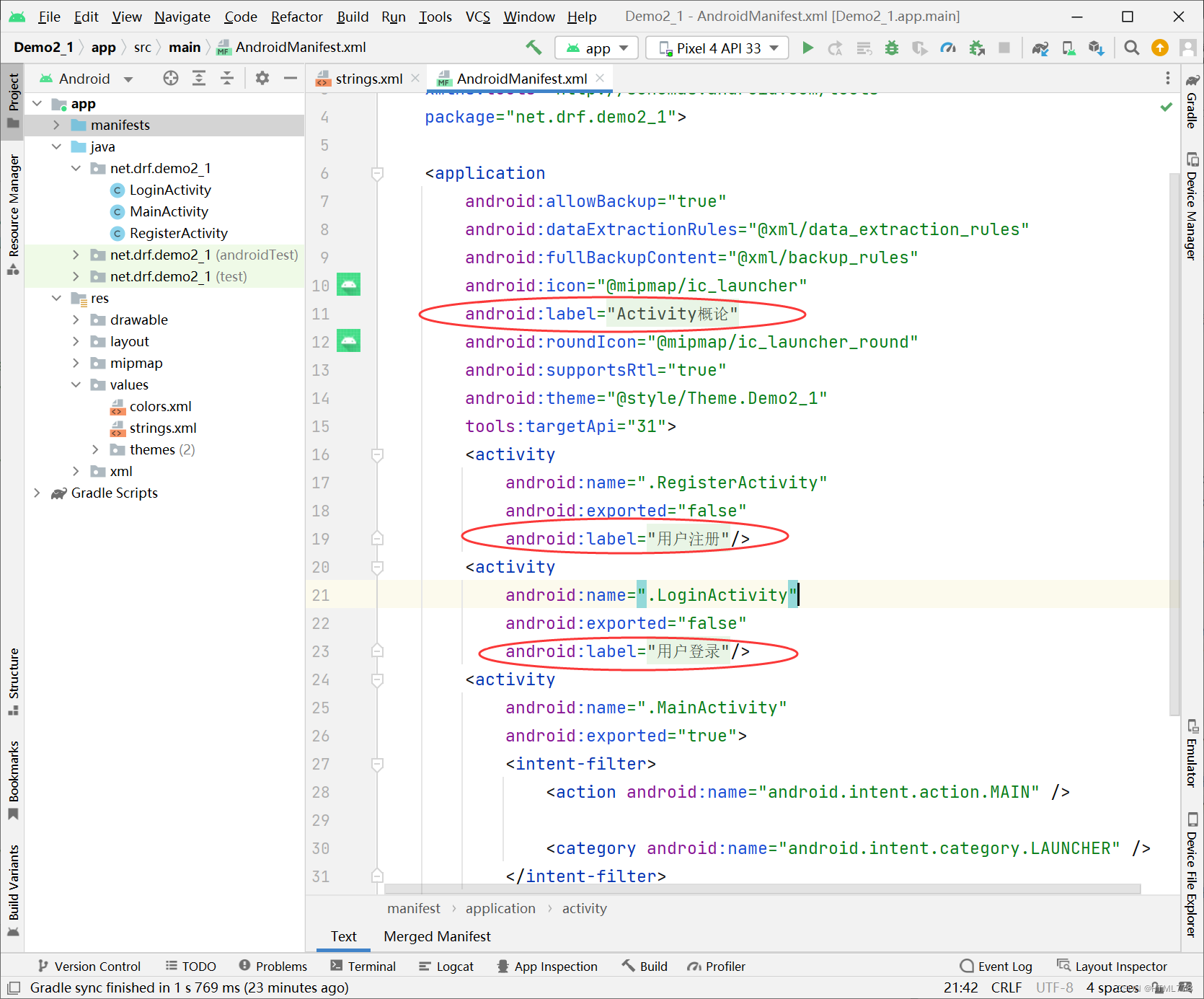Switch to the strings.xml editor tab
The width and height of the screenshot is (1204, 999).
tap(368, 79)
